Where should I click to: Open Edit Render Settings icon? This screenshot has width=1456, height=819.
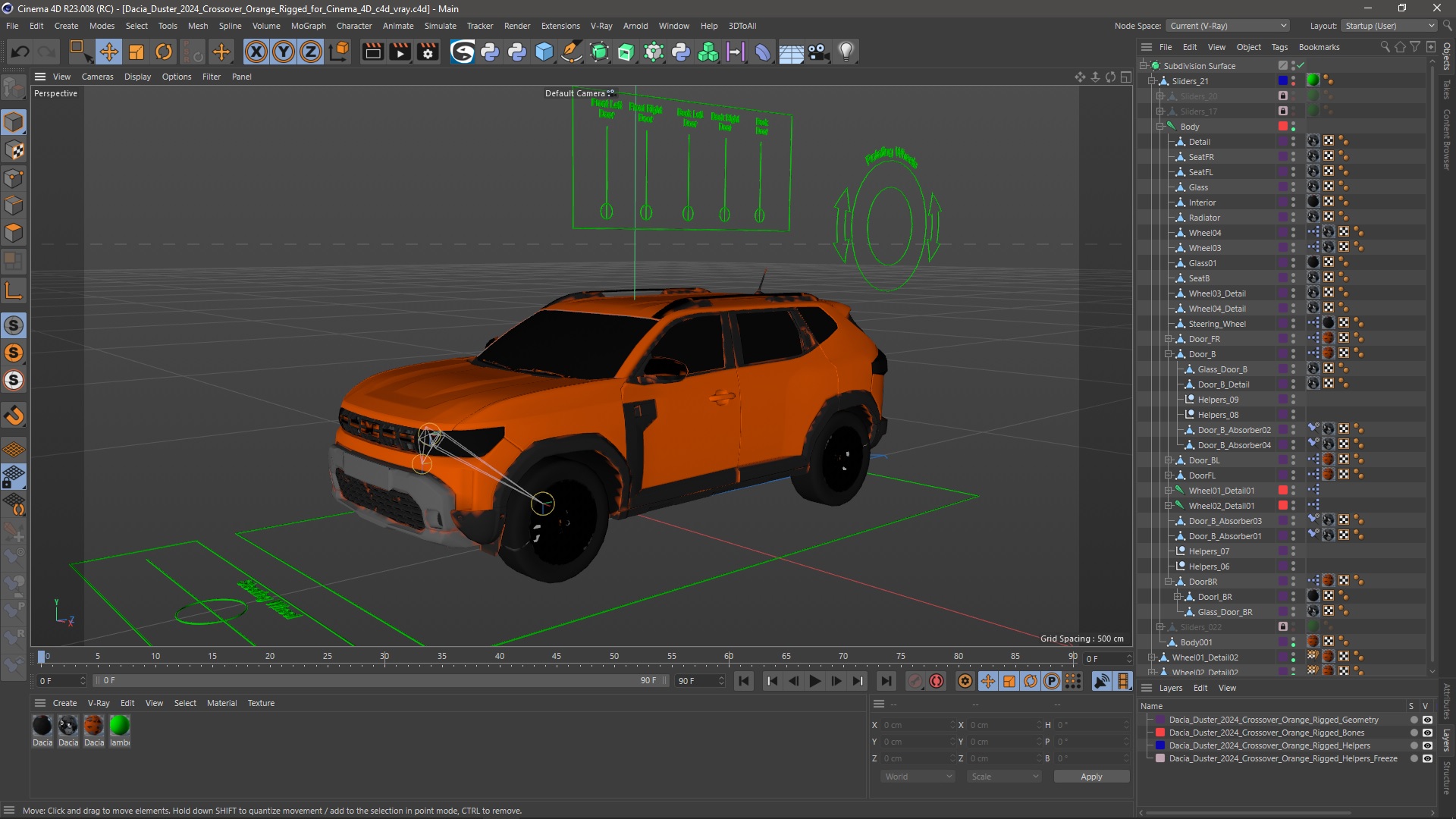(428, 52)
